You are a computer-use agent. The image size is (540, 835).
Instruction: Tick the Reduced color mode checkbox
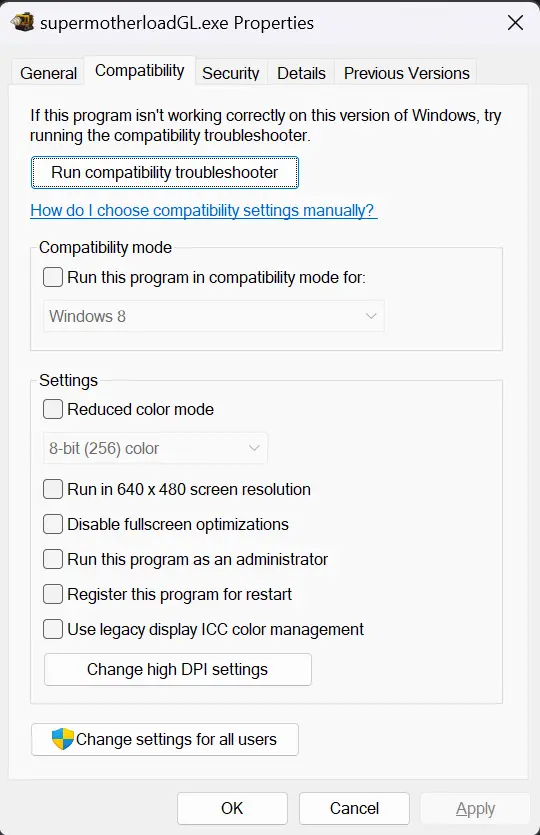pyautogui.click(x=53, y=409)
